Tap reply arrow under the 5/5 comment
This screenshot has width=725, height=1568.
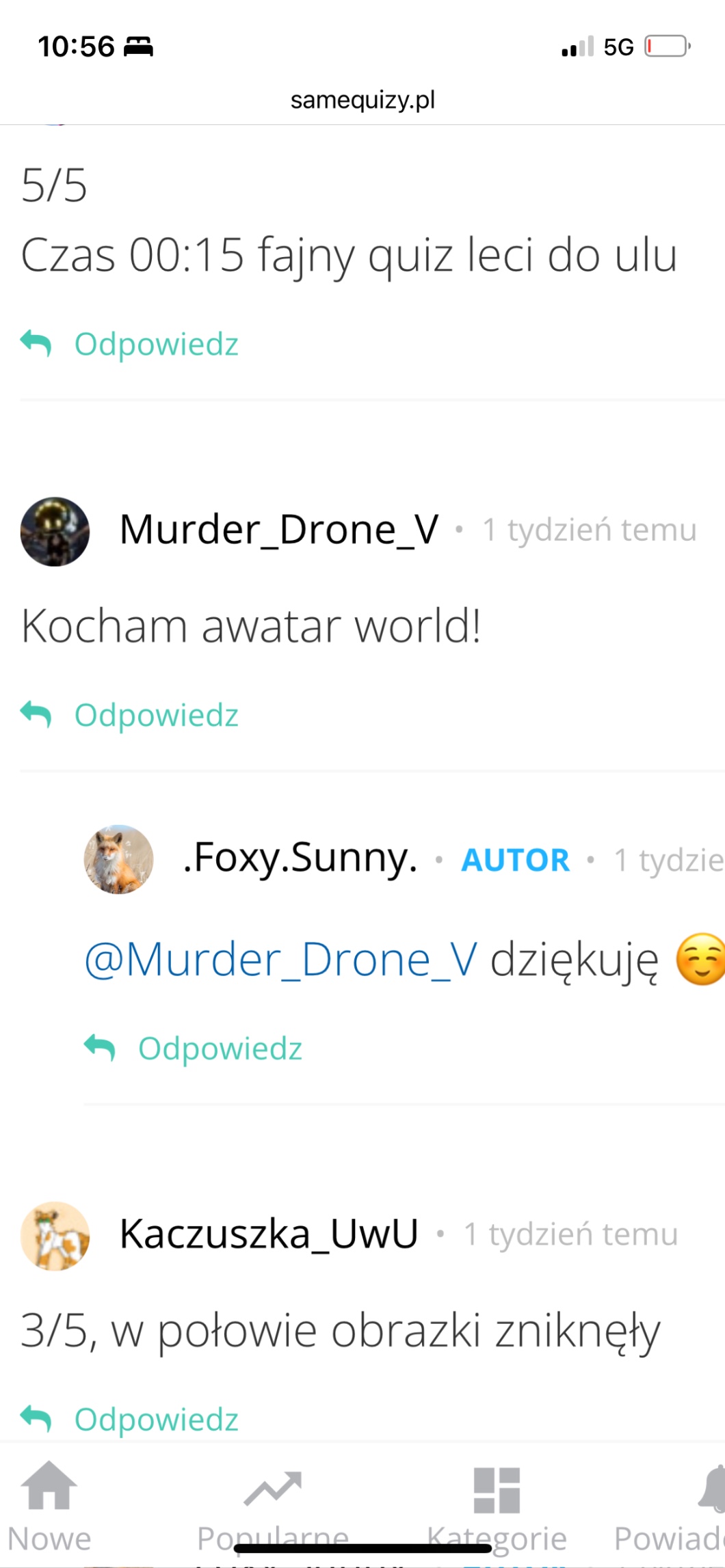36,344
